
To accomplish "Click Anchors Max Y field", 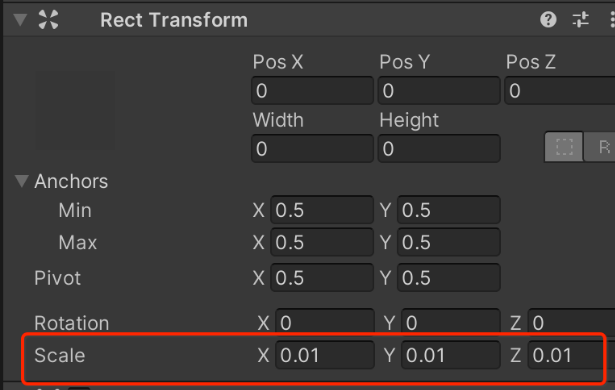I will tap(449, 242).
